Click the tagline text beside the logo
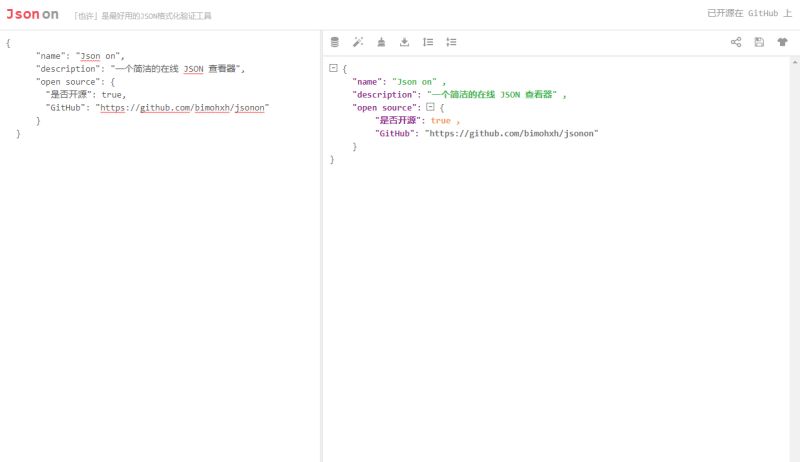800x462 pixels. (x=143, y=16)
